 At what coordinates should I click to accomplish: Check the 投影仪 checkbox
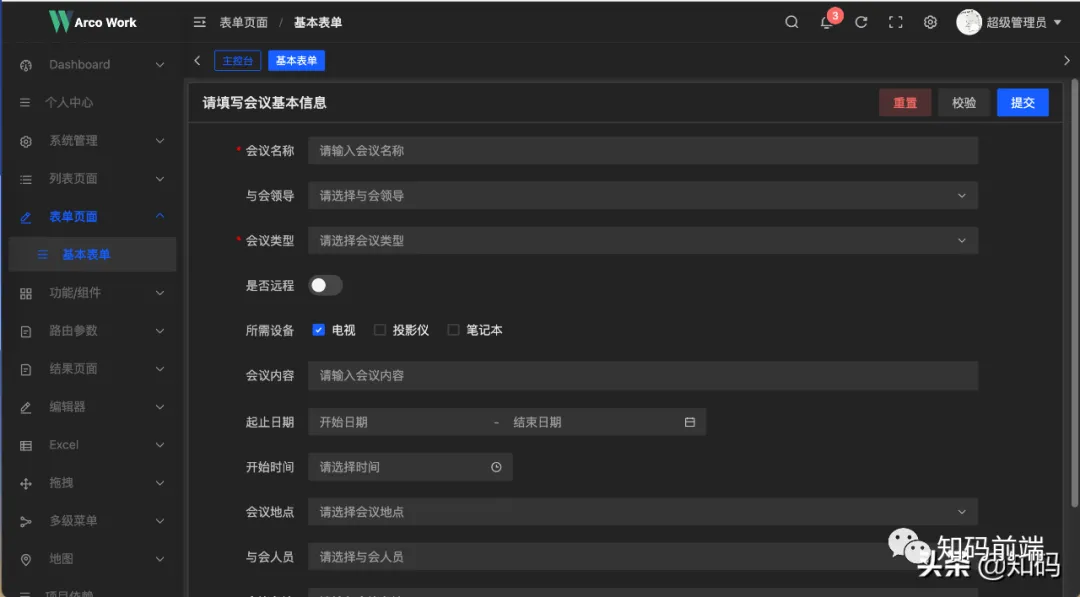coord(379,330)
